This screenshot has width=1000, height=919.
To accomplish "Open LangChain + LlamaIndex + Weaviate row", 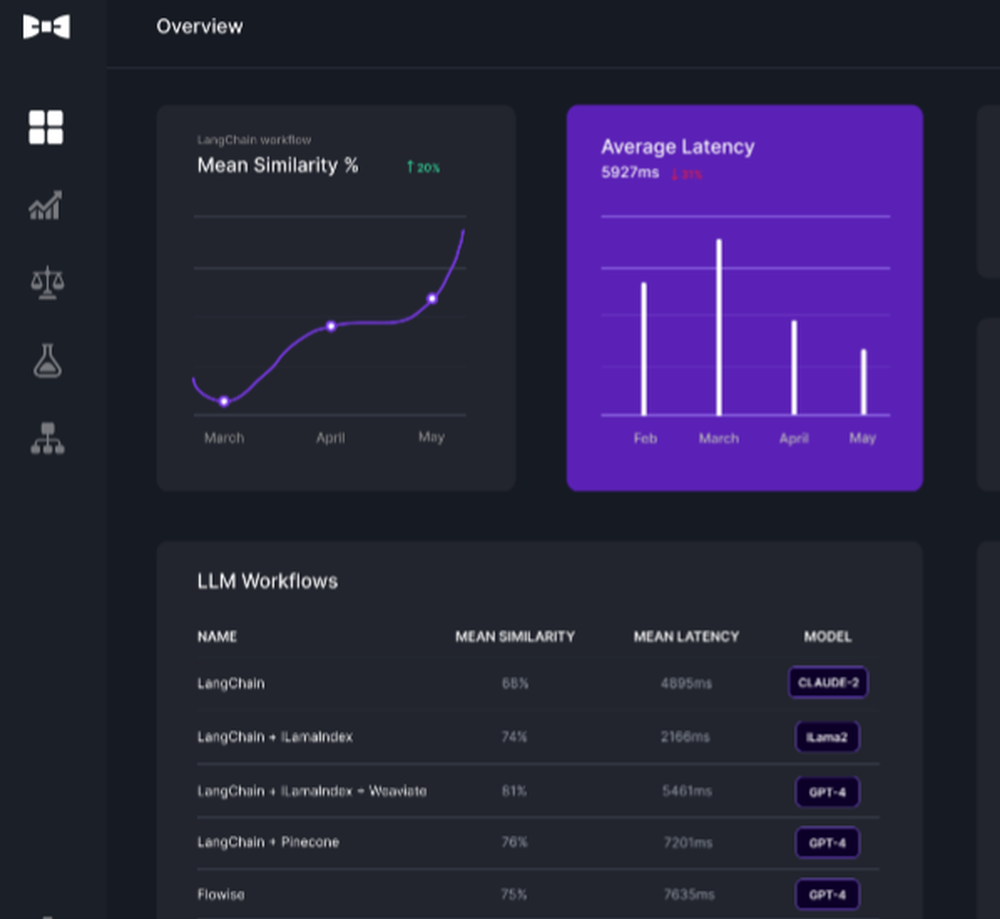I will [x=538, y=791].
